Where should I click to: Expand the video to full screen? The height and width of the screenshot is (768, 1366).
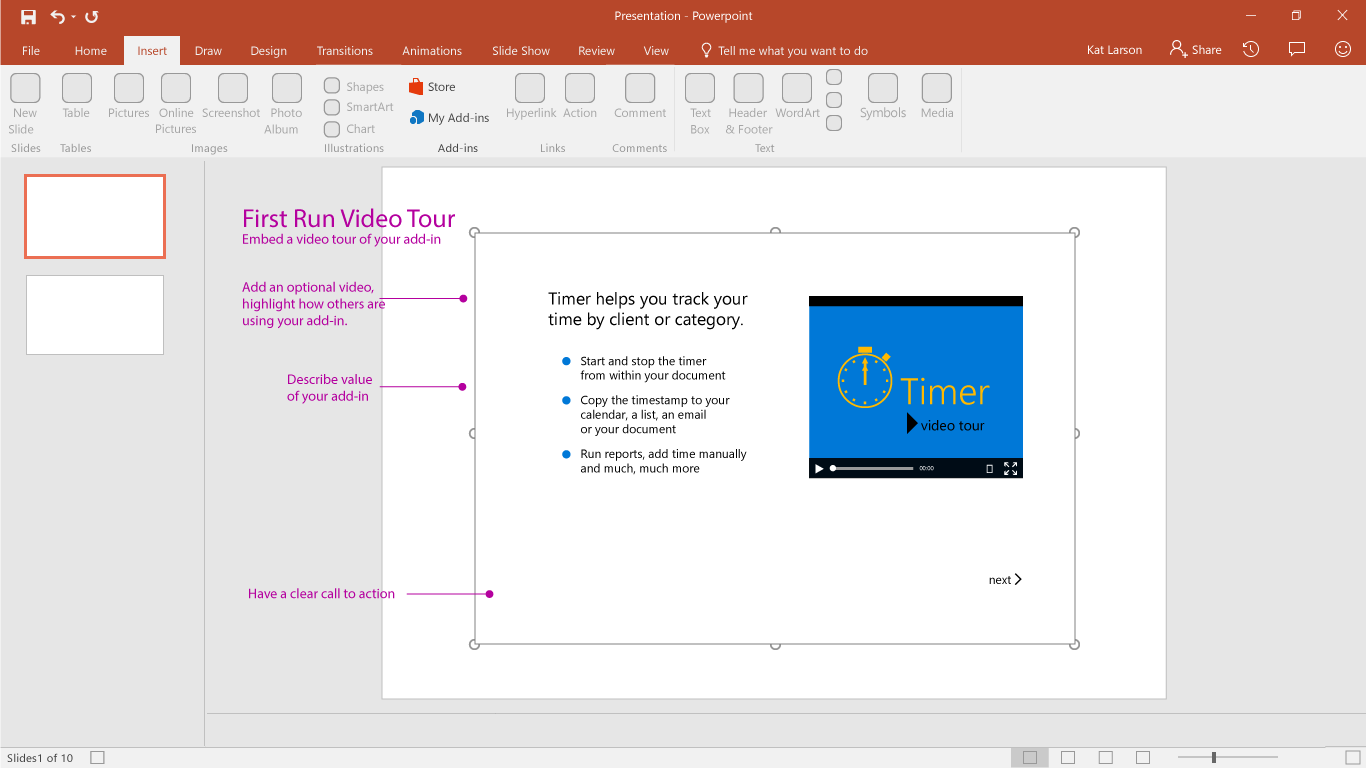pyautogui.click(x=1010, y=468)
